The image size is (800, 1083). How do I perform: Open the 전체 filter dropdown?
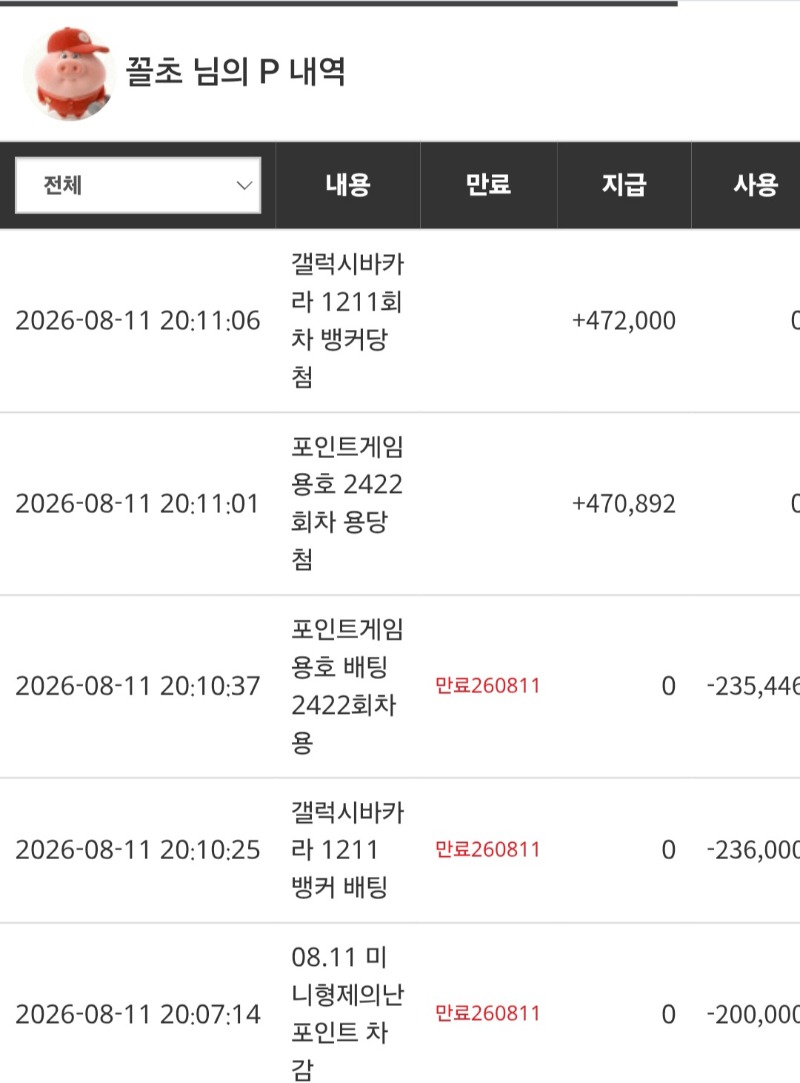pyautogui.click(x=138, y=185)
